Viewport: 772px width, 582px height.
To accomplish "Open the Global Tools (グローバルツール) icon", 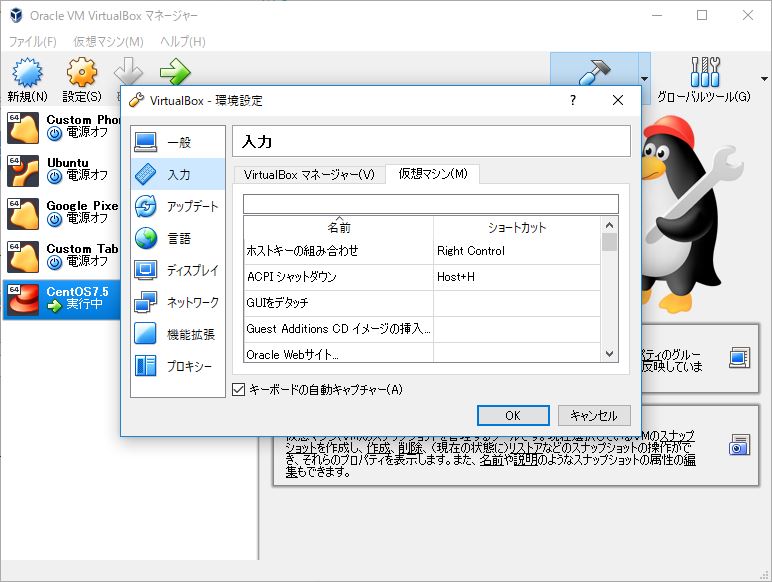I will point(705,72).
